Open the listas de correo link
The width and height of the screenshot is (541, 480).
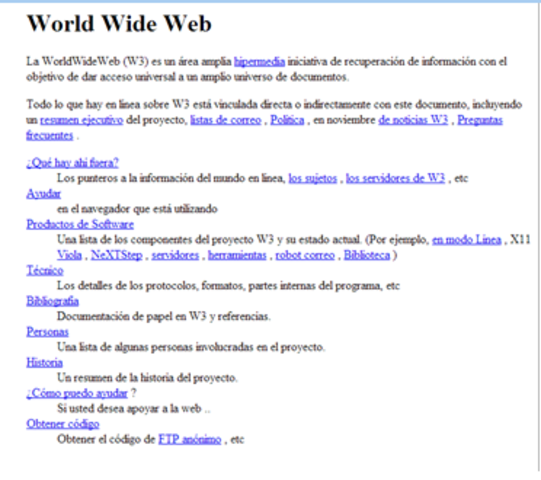pos(226,120)
